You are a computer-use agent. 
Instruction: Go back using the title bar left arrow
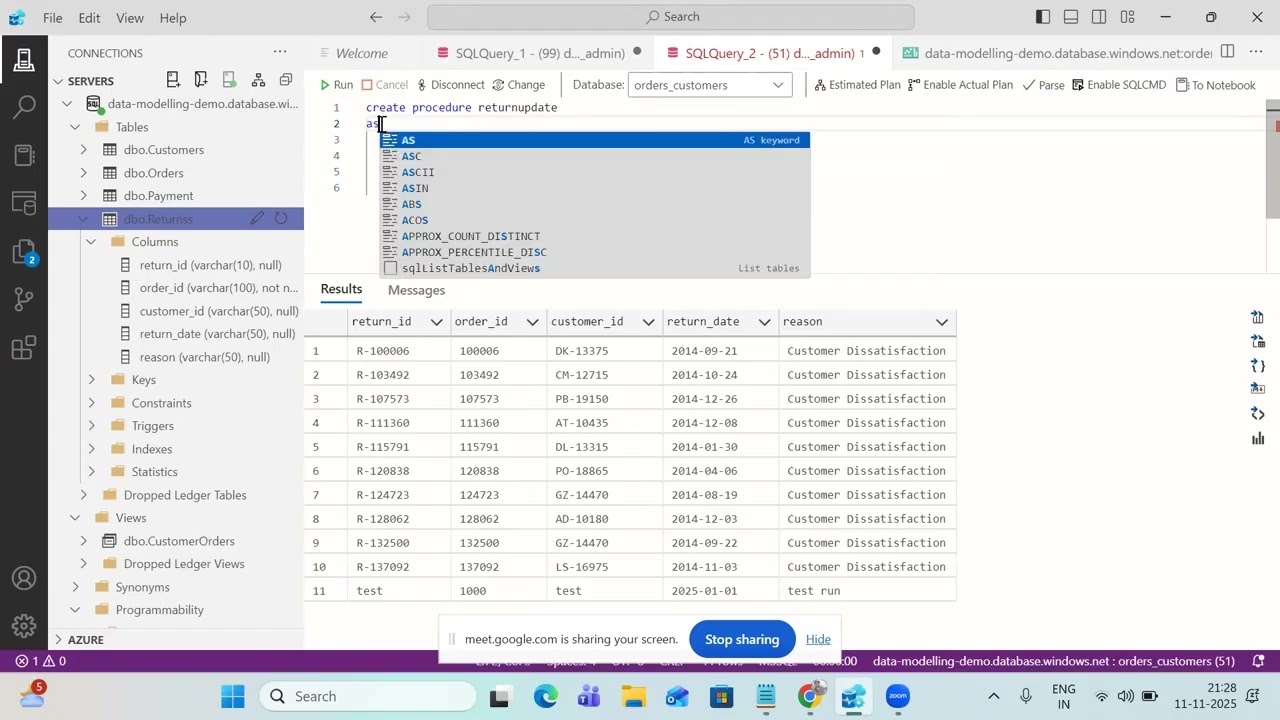(376, 17)
